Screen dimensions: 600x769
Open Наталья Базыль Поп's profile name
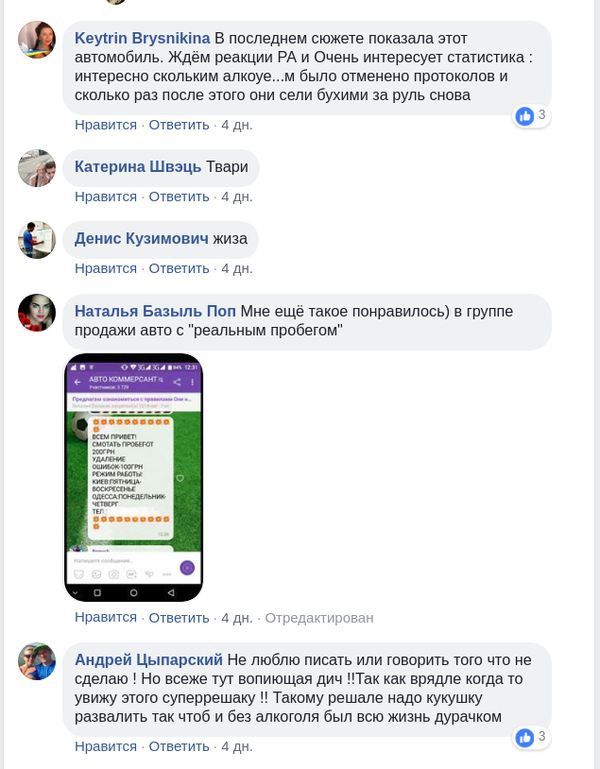click(x=155, y=311)
